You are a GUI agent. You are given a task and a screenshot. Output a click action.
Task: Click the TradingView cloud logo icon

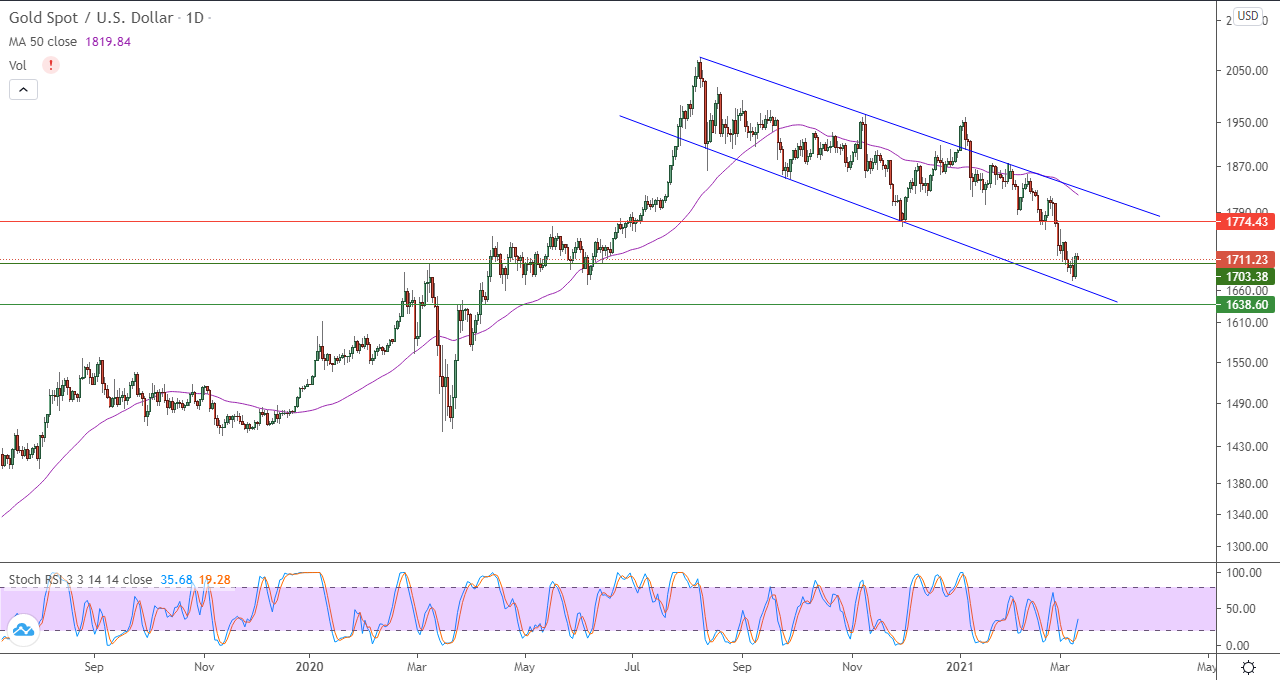(22, 628)
